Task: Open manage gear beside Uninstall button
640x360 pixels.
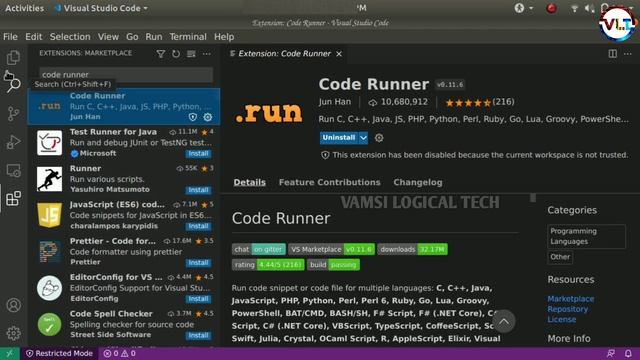Action: 379,138
